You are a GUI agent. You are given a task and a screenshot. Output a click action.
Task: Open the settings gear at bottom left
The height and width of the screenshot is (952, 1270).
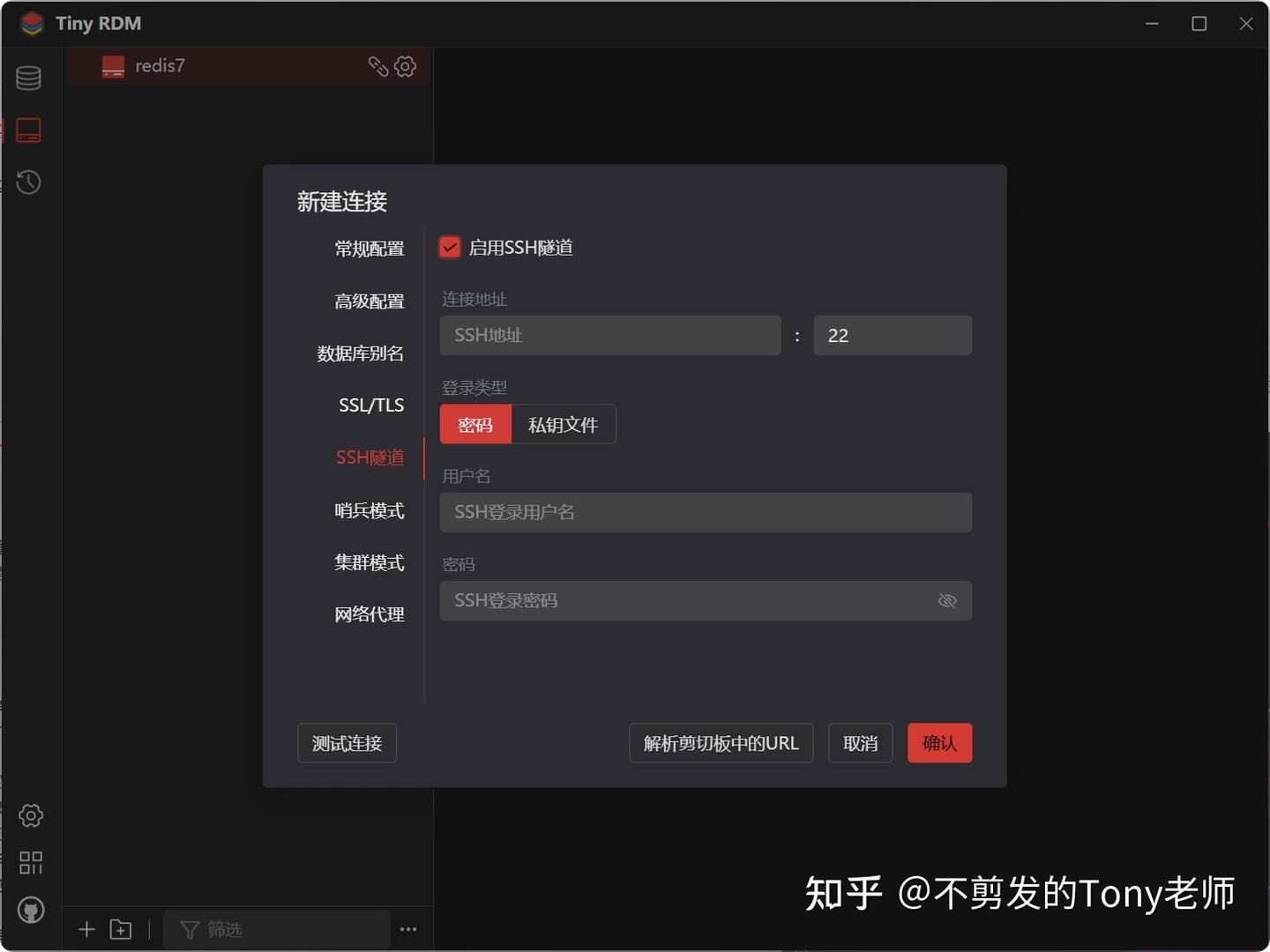pyautogui.click(x=31, y=815)
